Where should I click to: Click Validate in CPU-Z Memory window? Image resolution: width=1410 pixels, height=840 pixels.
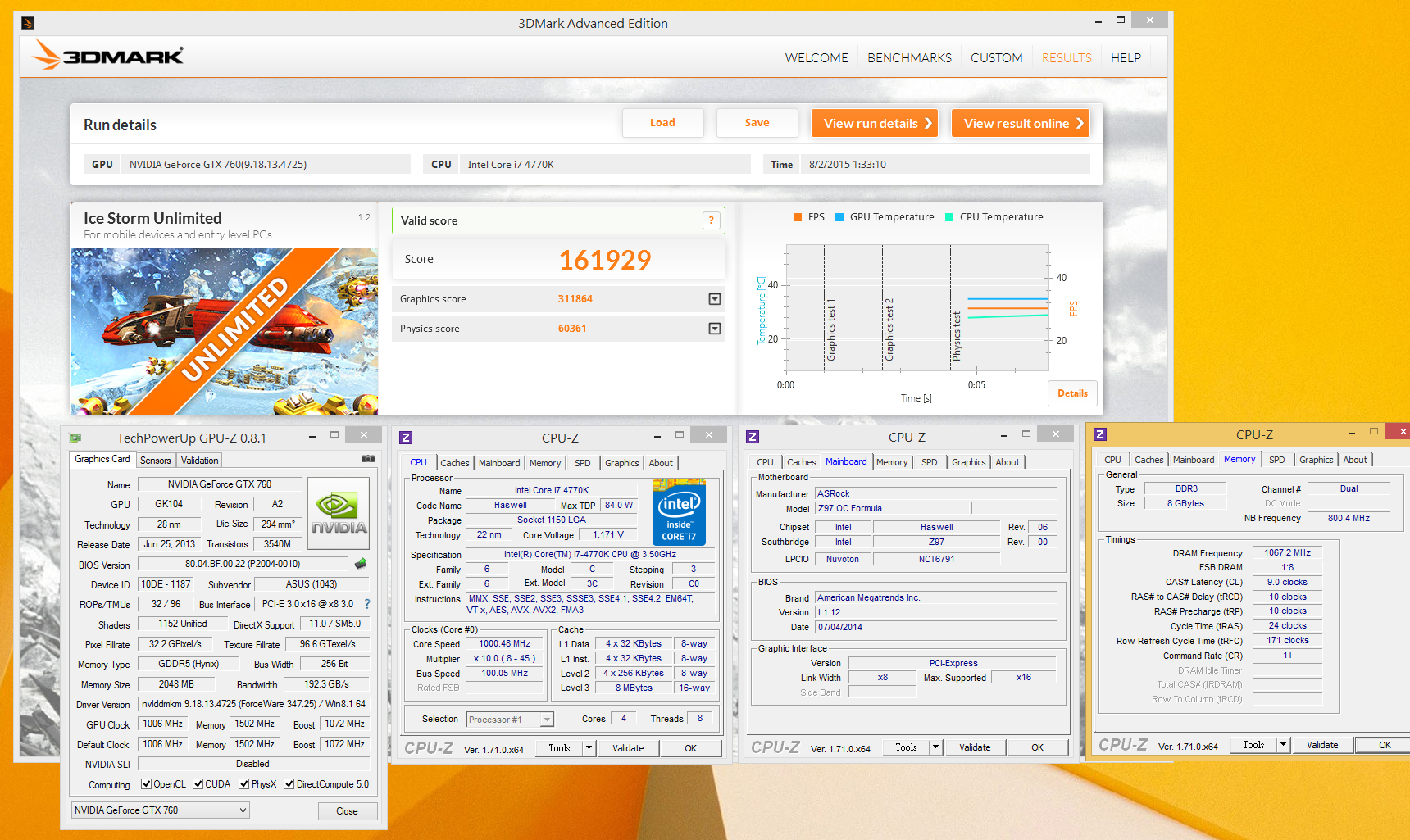(x=1322, y=745)
